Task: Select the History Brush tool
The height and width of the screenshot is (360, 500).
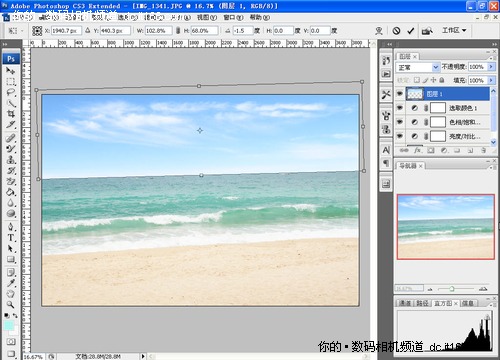Action: tap(11, 171)
